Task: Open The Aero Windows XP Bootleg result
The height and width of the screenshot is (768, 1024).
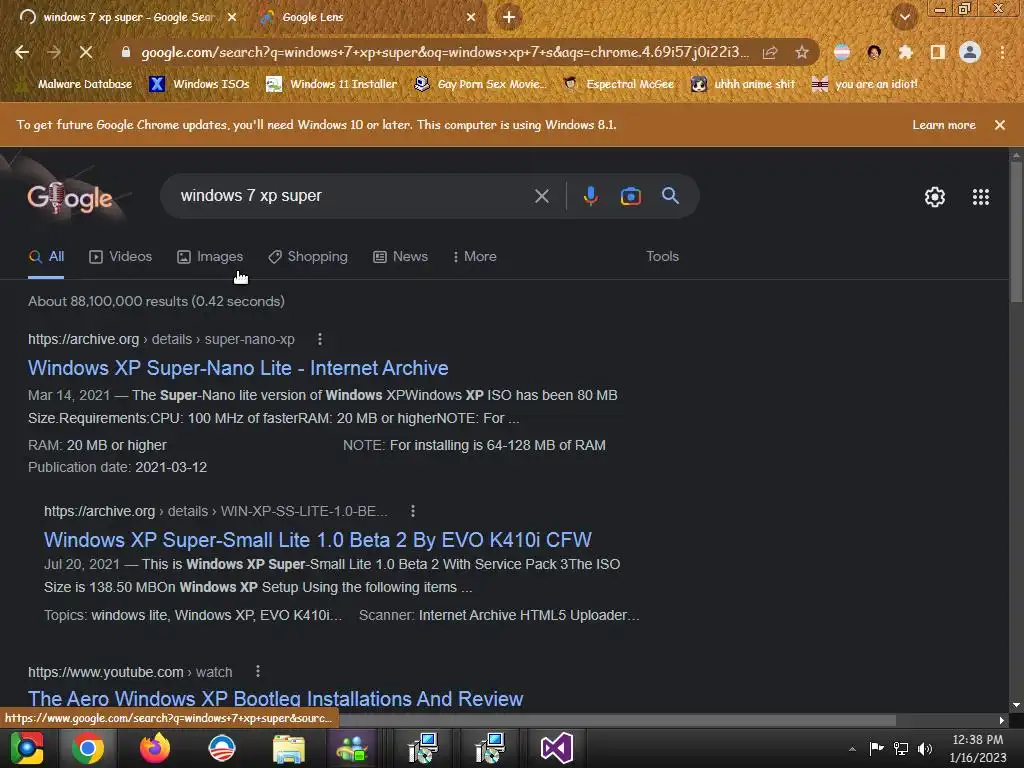Action: [276, 699]
